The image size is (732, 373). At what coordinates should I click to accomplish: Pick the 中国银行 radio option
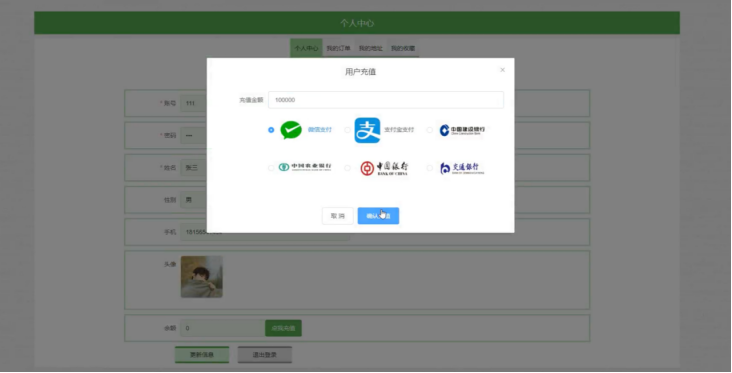point(347,168)
